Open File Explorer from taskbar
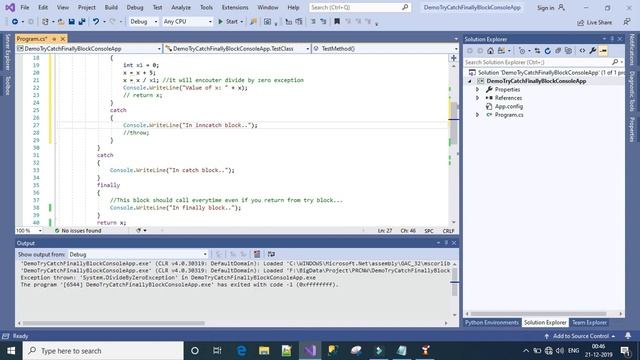This screenshot has height=360, width=640. [x=264, y=351]
